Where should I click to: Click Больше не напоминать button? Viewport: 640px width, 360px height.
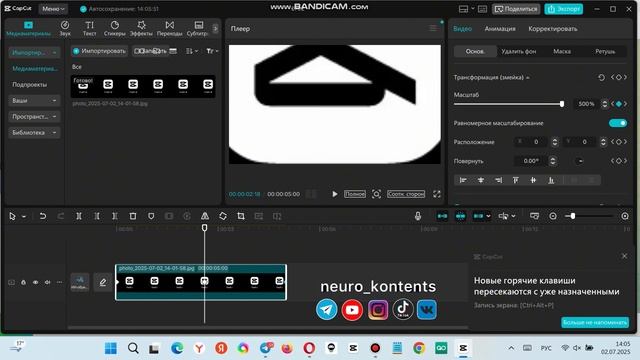pyautogui.click(x=595, y=322)
